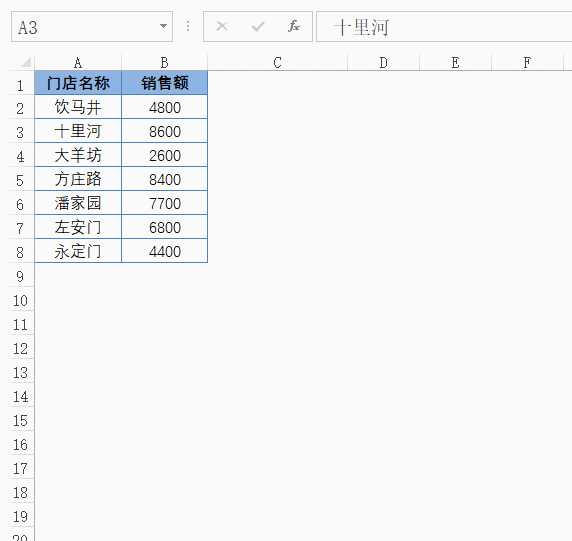Click the formula bar containing 十里河

click(444, 27)
